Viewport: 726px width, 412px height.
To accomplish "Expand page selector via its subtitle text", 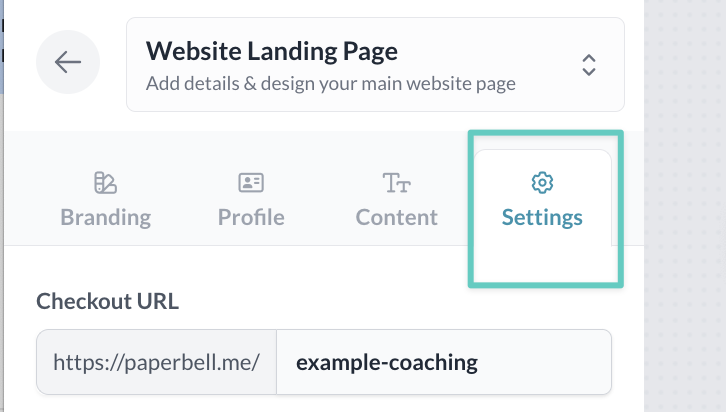I will [x=330, y=84].
